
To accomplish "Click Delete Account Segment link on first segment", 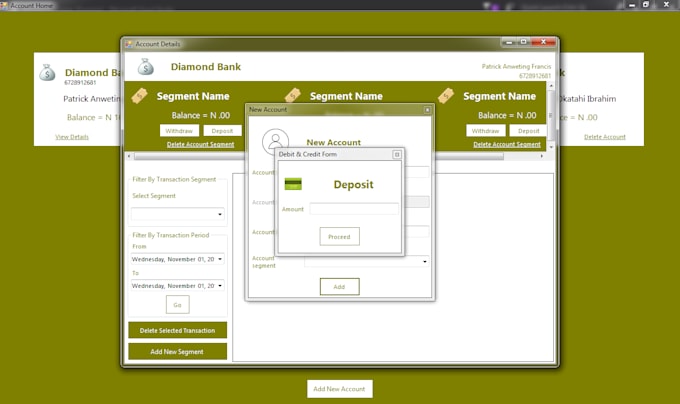I will [200, 144].
